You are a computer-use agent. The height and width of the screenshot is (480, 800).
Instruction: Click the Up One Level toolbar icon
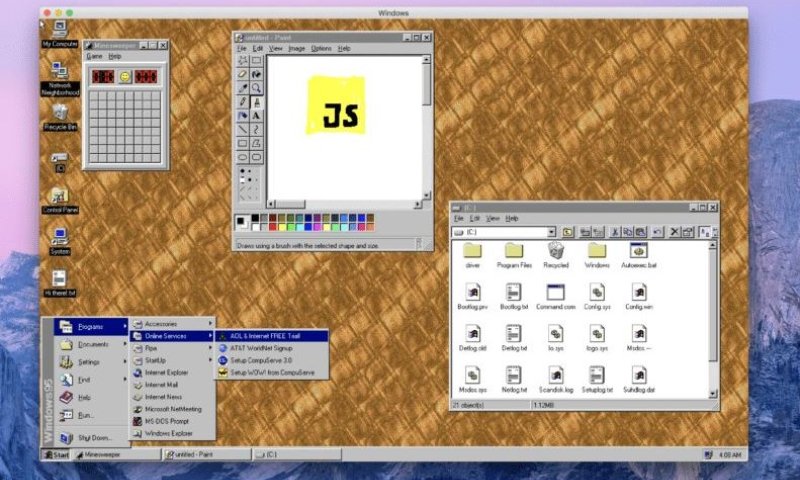point(568,232)
